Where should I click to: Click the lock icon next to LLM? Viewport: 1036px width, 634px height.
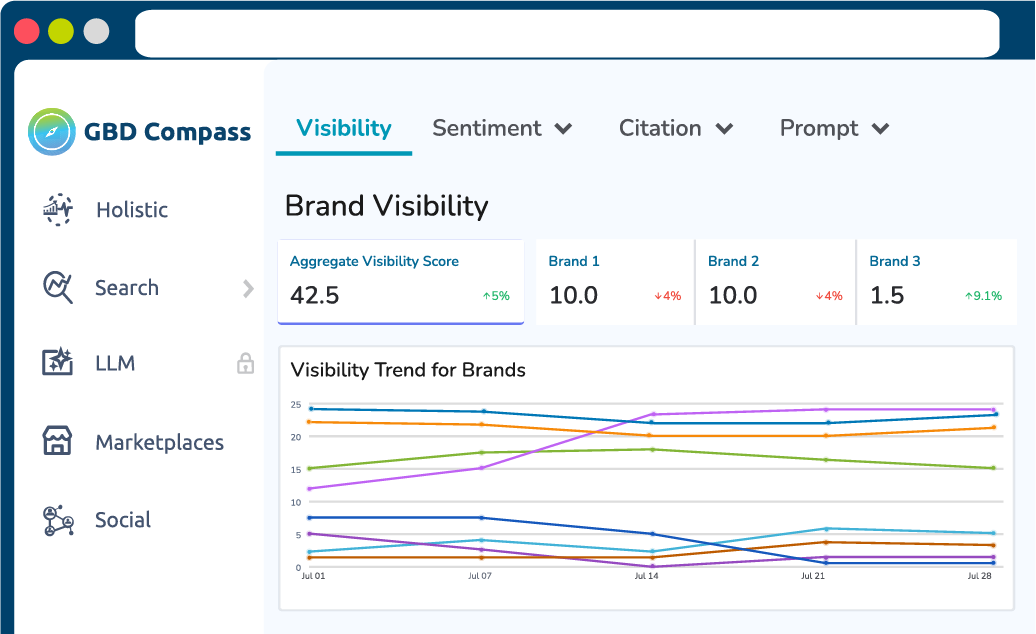(x=245, y=364)
